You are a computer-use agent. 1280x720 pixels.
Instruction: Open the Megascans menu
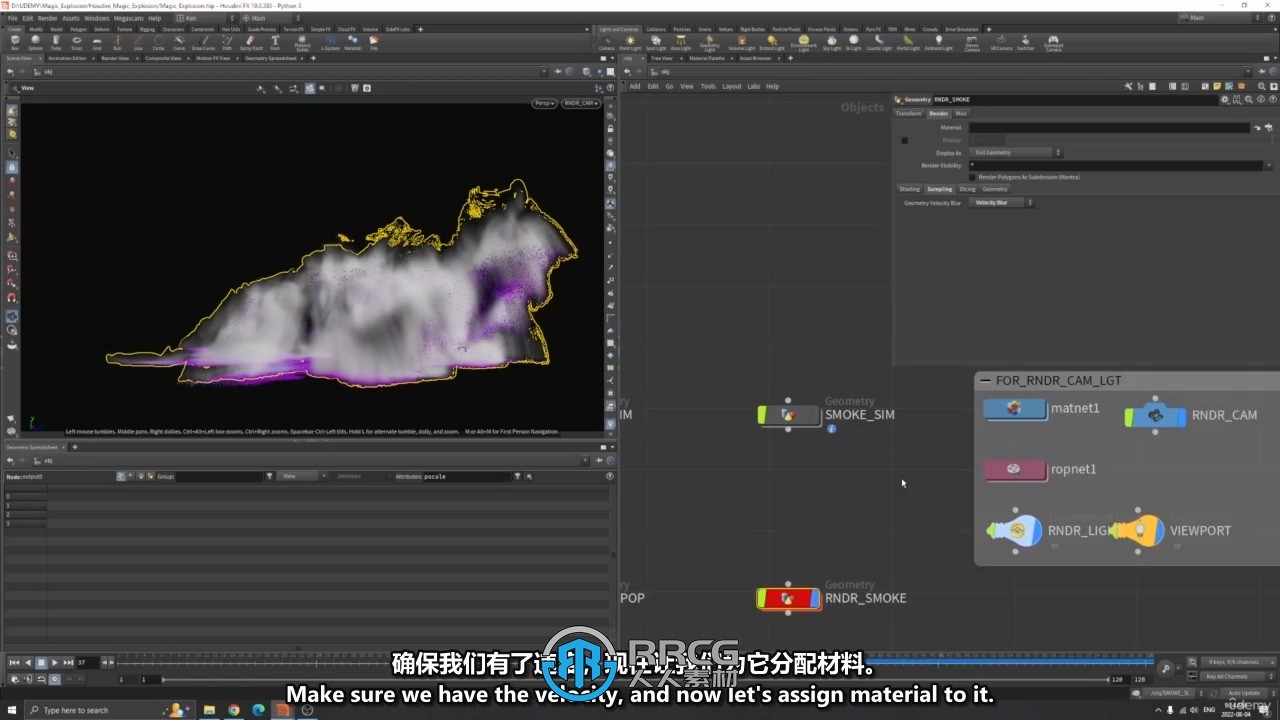click(x=128, y=18)
